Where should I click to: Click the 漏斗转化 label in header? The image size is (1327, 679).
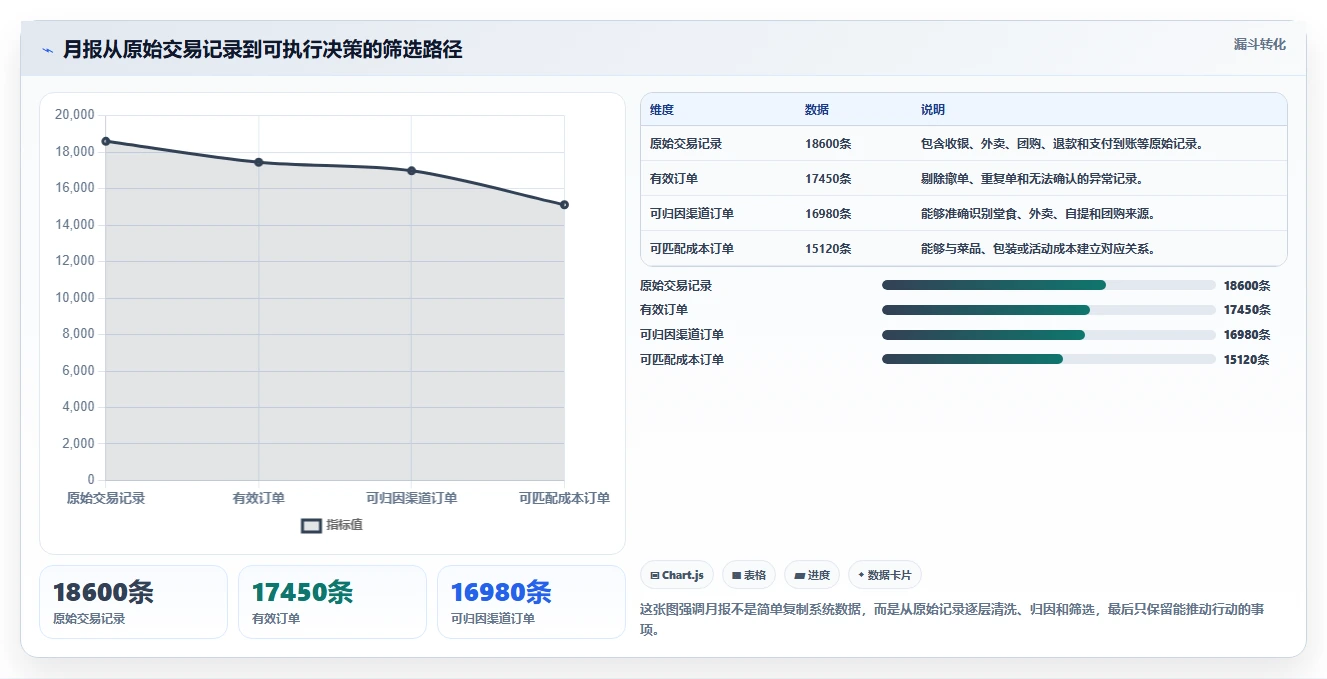tap(1259, 45)
